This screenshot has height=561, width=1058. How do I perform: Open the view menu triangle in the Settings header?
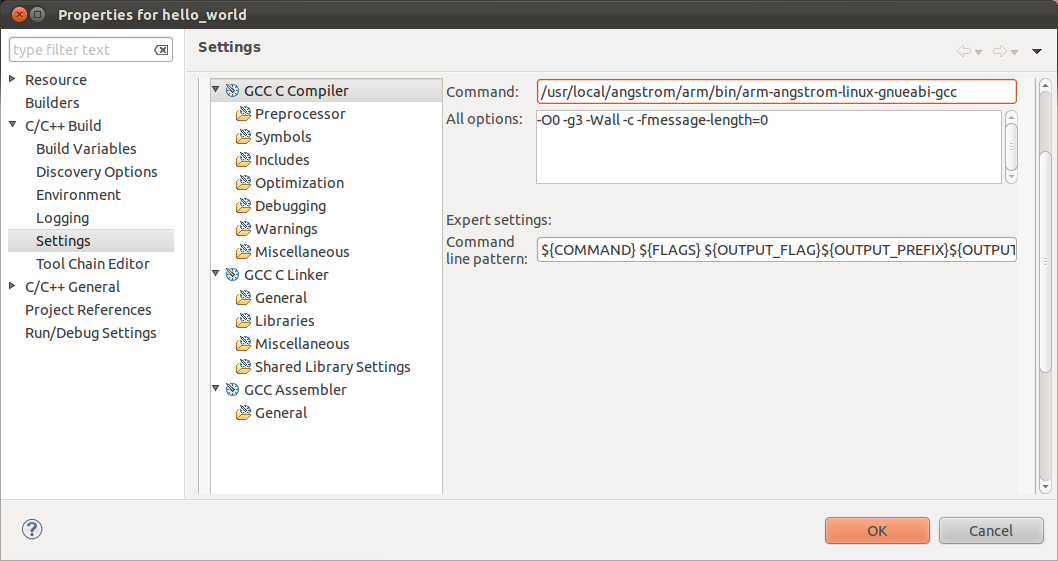[1037, 51]
